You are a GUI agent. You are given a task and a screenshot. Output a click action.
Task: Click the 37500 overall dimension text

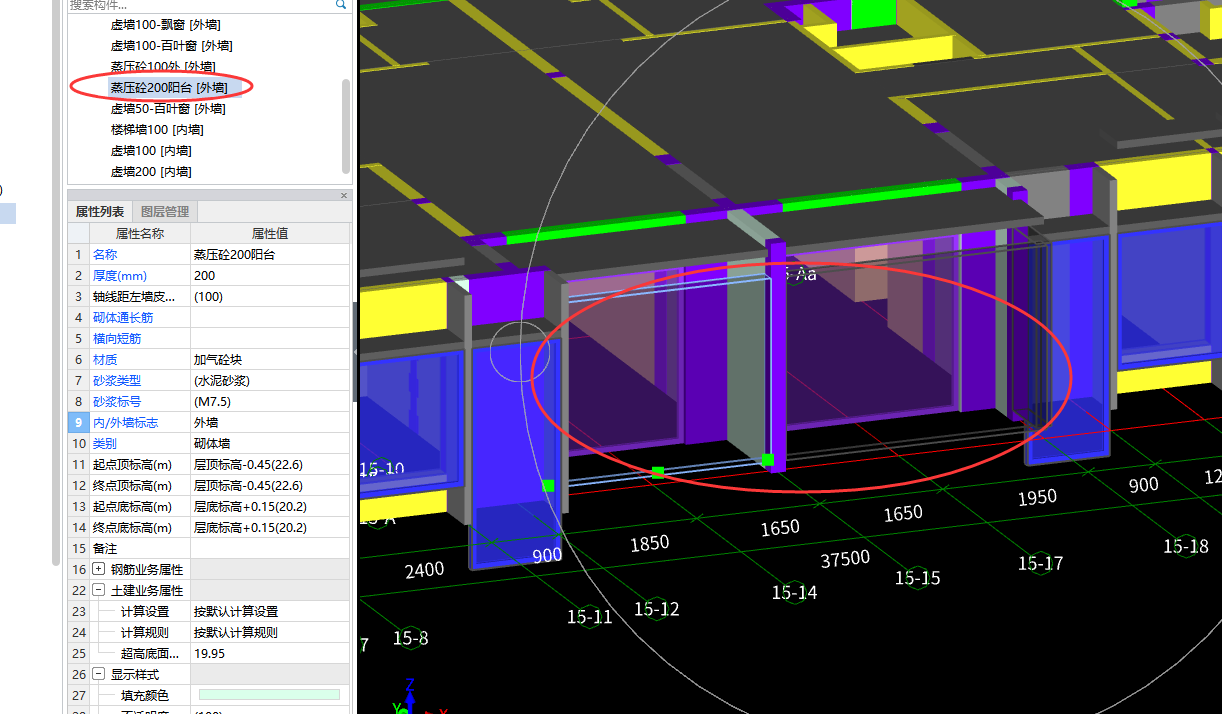pyautogui.click(x=845, y=558)
